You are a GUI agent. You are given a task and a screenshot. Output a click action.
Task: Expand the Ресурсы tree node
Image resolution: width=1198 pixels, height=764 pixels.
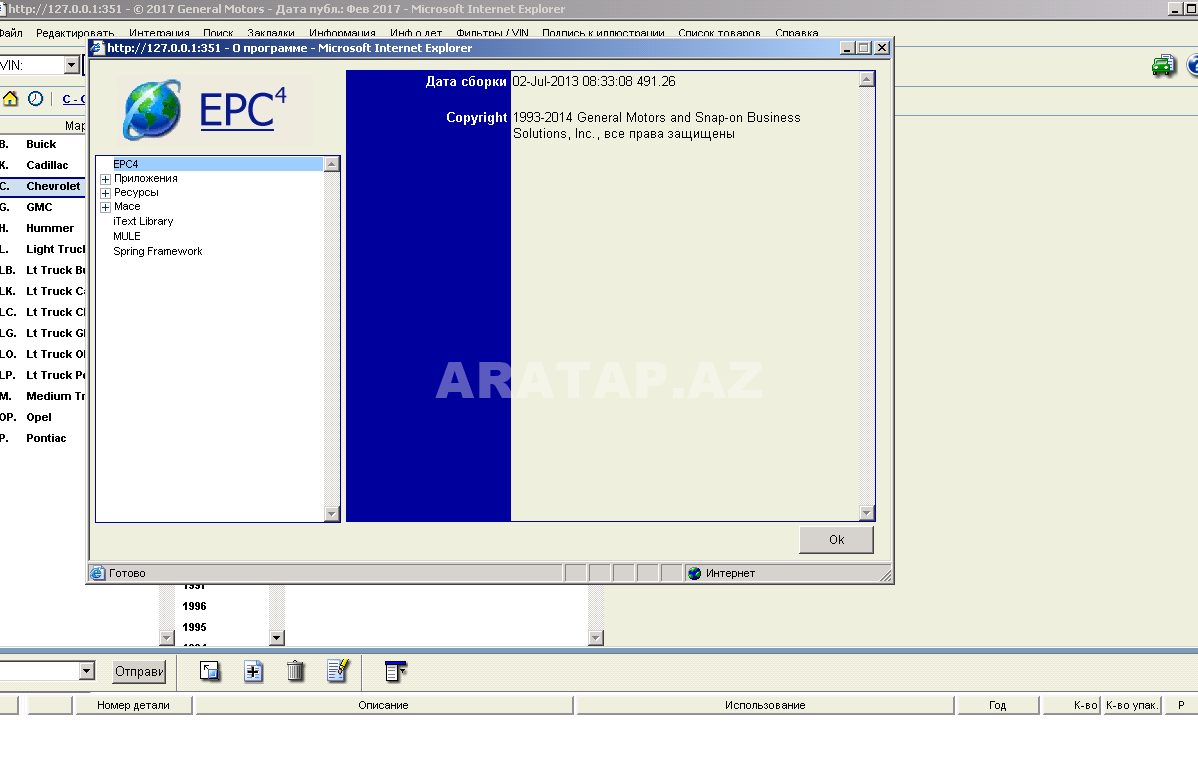105,193
